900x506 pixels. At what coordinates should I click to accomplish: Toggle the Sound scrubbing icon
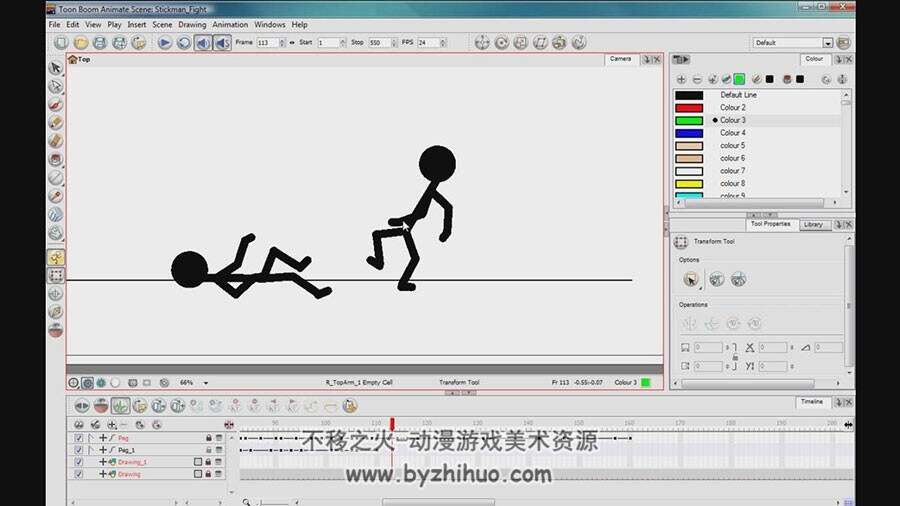point(222,43)
